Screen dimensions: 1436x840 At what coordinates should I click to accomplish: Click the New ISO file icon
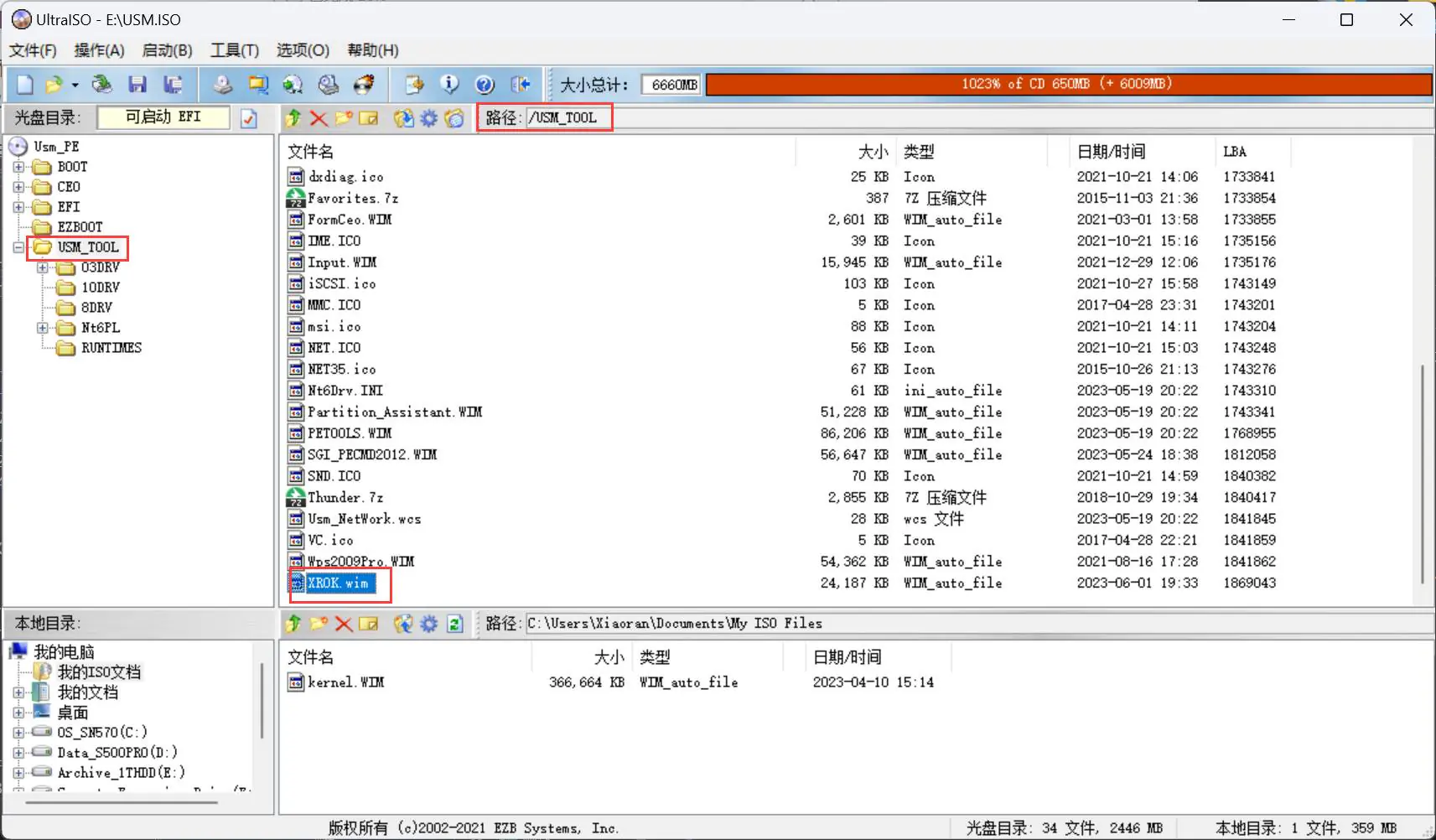point(25,85)
